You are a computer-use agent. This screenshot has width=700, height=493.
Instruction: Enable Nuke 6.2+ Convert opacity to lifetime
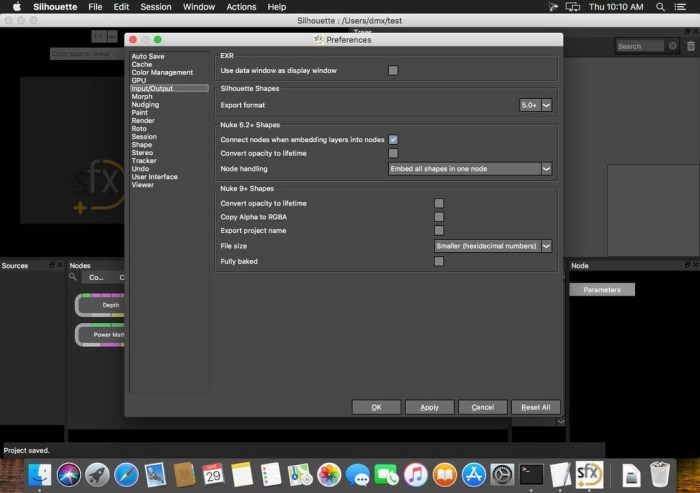tap(393, 153)
